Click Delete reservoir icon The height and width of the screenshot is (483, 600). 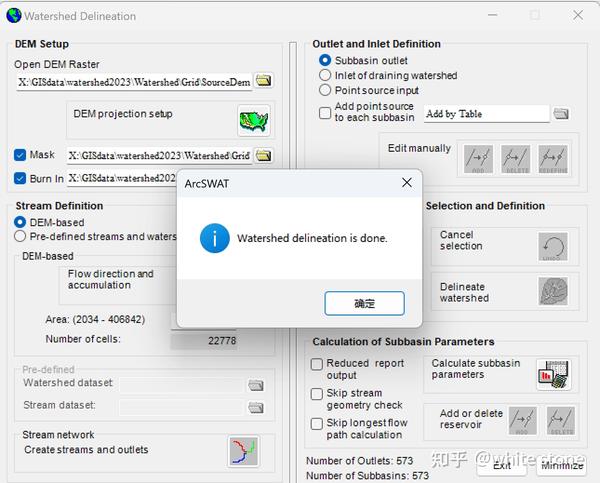pyautogui.click(x=561, y=421)
